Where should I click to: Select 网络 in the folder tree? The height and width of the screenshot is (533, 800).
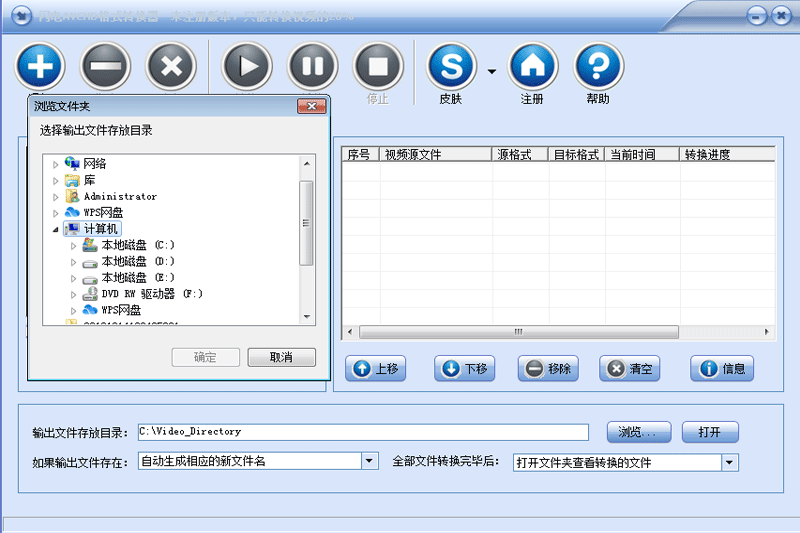coord(95,164)
